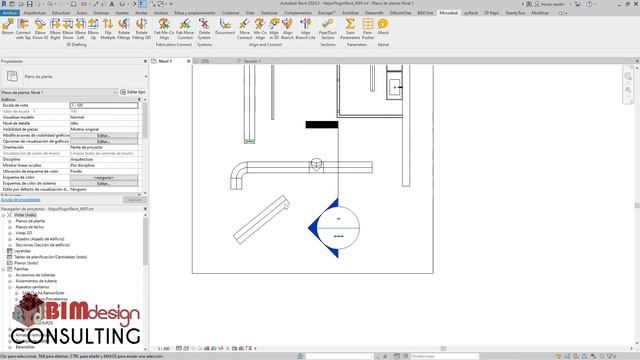The height and width of the screenshot is (360, 640).
Task: Choose the Elbow Down 45 tool
Action: (40, 29)
